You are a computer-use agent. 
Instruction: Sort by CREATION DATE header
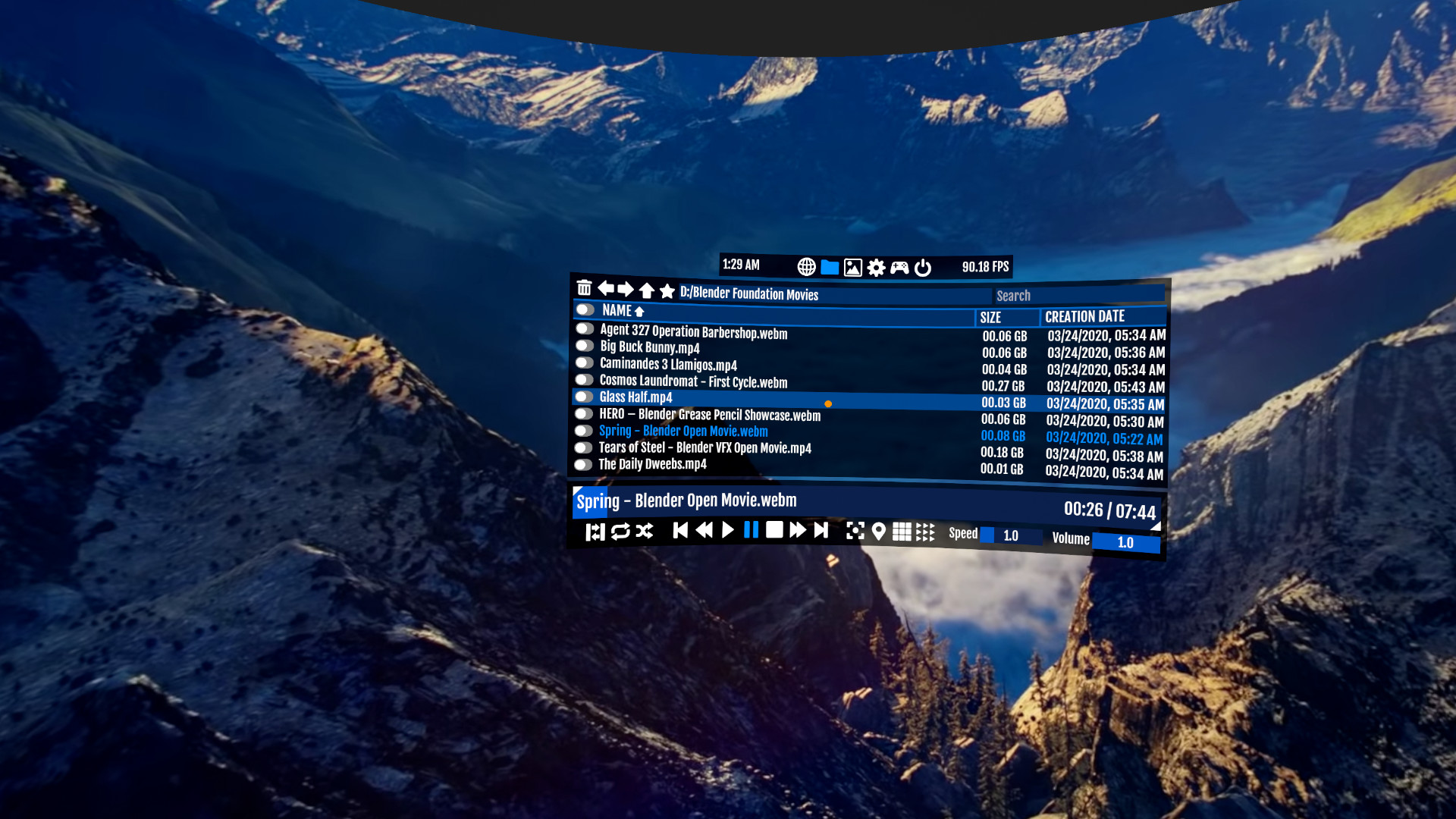pyautogui.click(x=1084, y=317)
